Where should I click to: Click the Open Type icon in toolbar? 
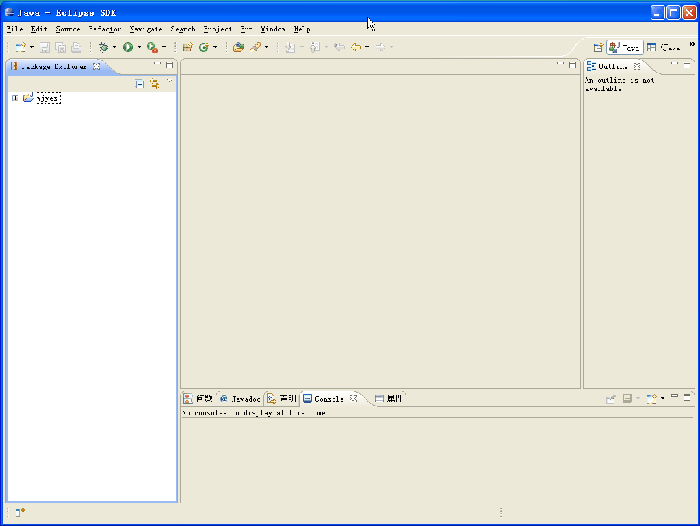pos(238,47)
